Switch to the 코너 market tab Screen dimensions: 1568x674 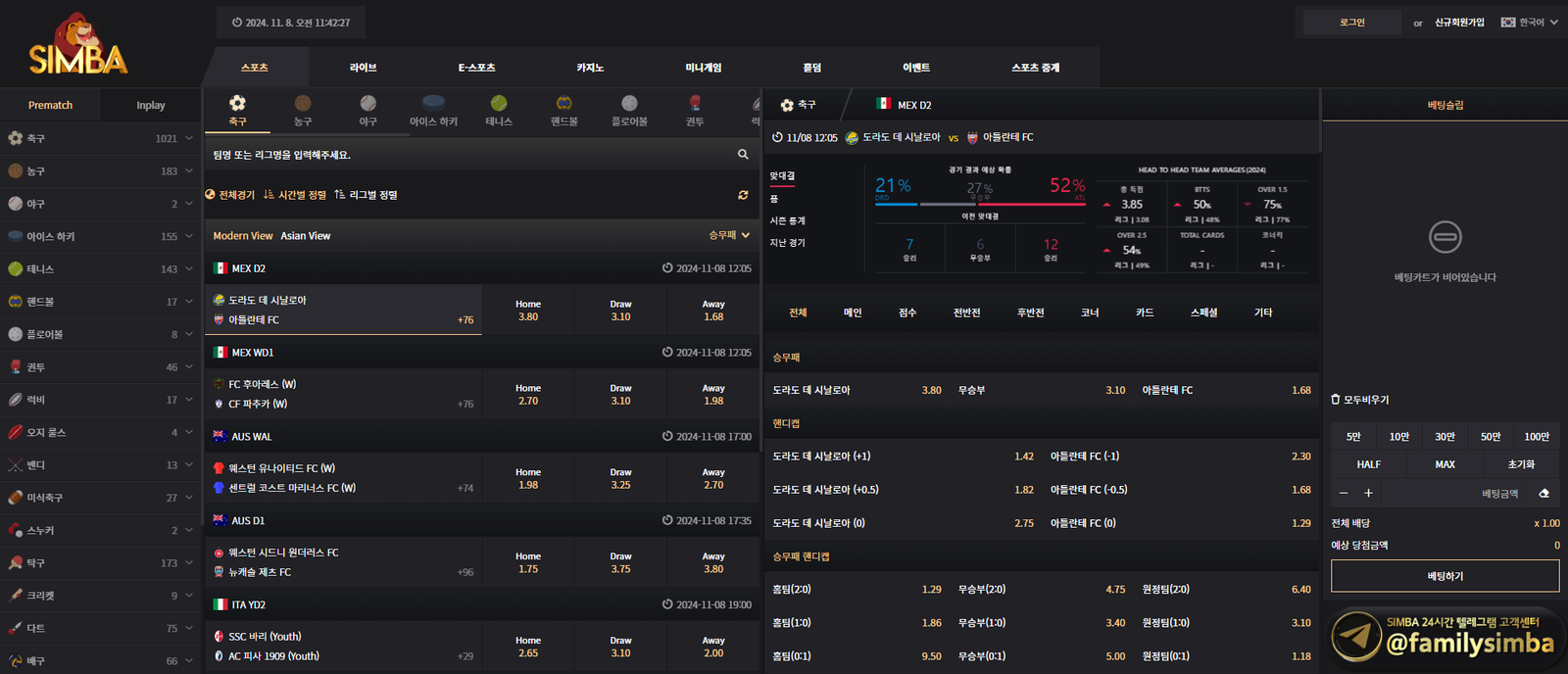pos(1090,313)
